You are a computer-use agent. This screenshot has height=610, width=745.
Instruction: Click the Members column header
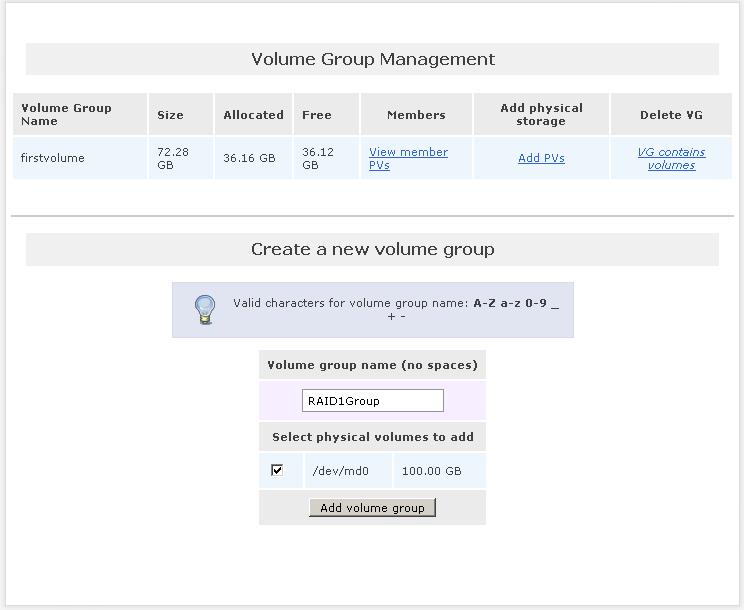pos(416,115)
